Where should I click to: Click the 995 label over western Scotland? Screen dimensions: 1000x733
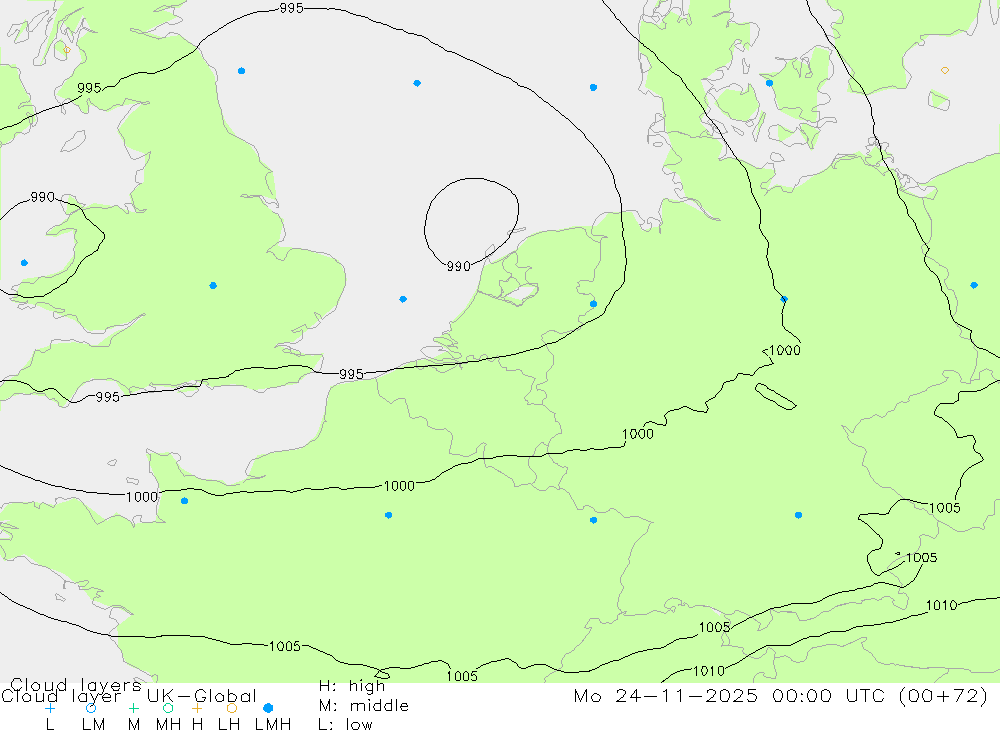pyautogui.click(x=89, y=88)
